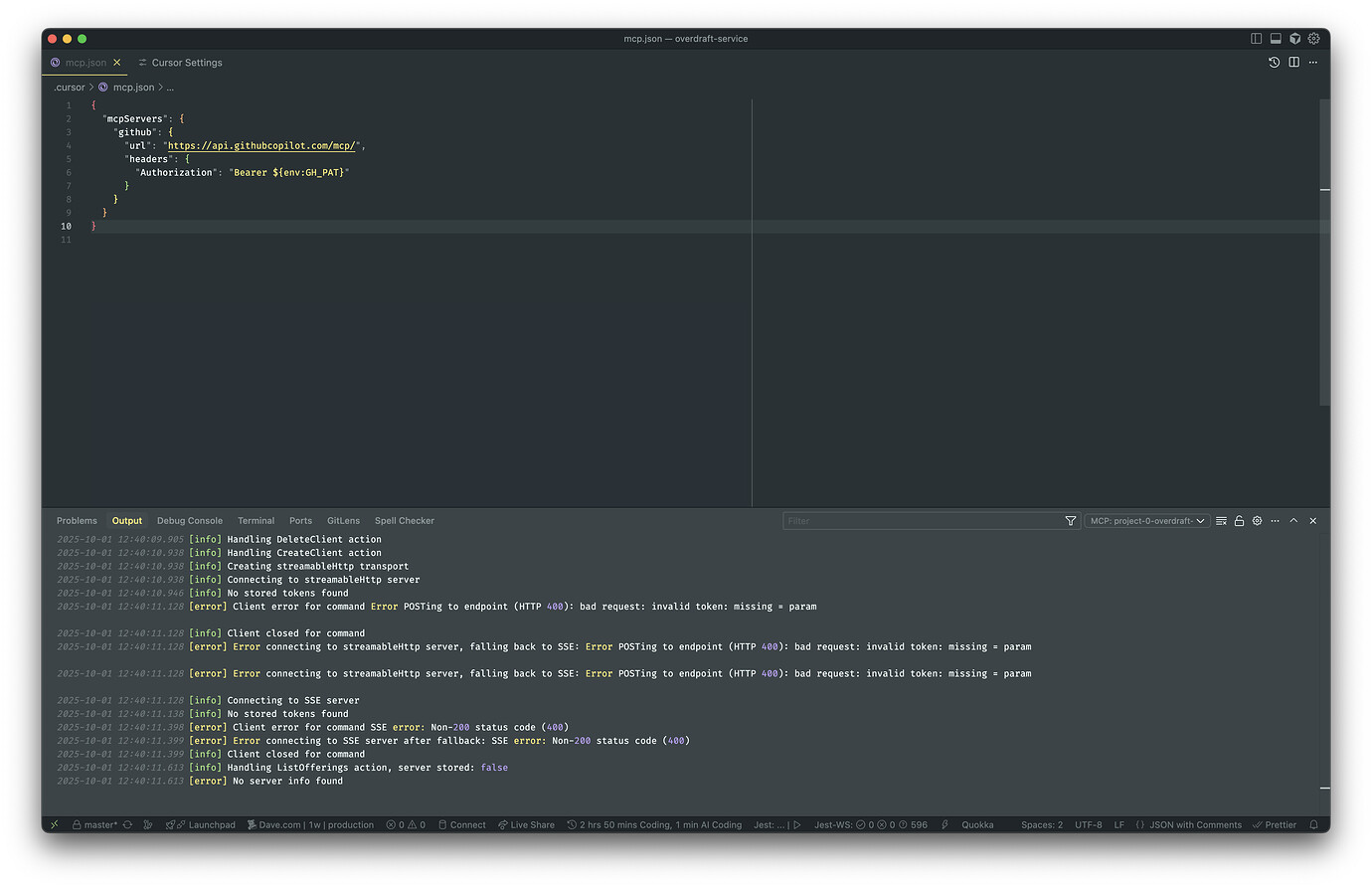This screenshot has width=1372, height=887.
Task: Split the editor using the Split Editor icon
Action: click(1294, 62)
